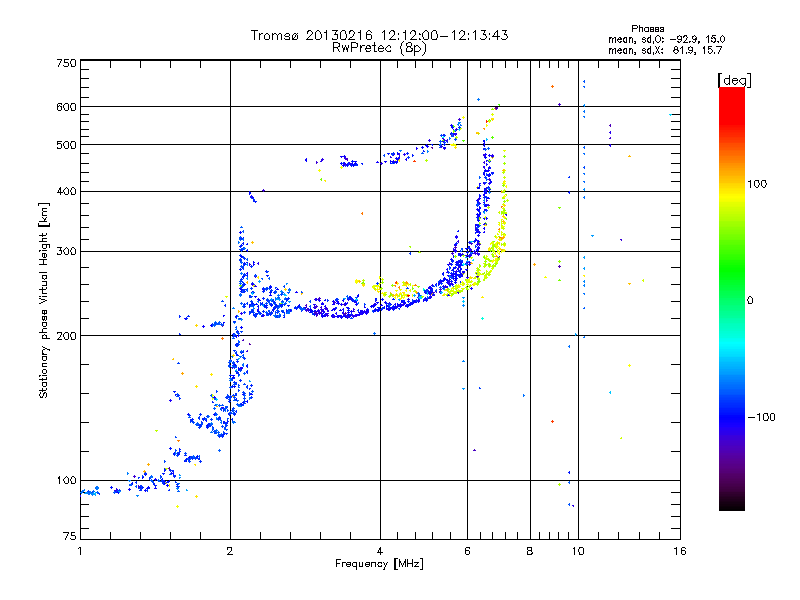Click the x-axis tick label '1'
The height and width of the screenshot is (600, 800).
(80, 551)
